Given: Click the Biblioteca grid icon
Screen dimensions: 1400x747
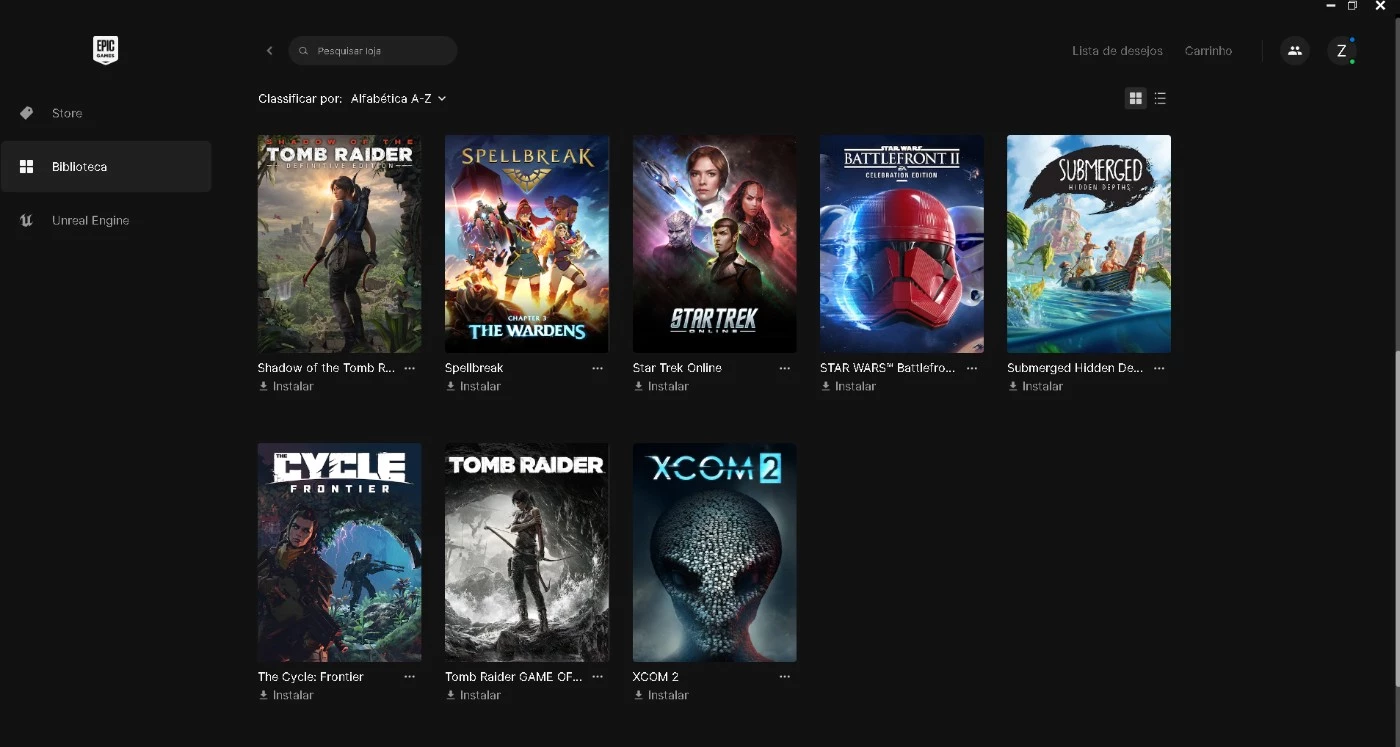Looking at the screenshot, I should coord(27,166).
